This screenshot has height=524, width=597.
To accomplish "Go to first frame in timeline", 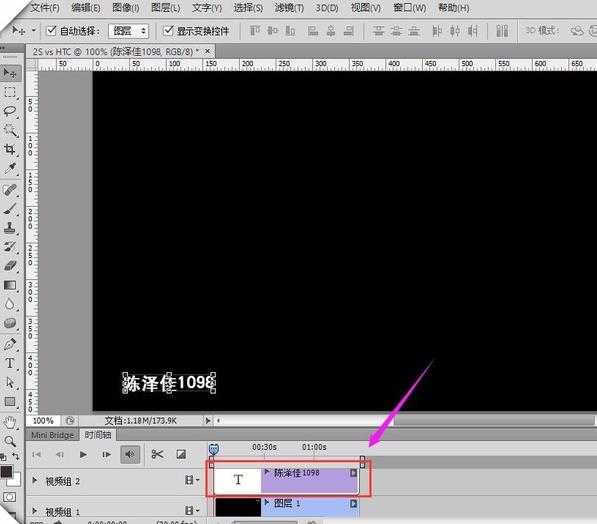I will coord(36,454).
